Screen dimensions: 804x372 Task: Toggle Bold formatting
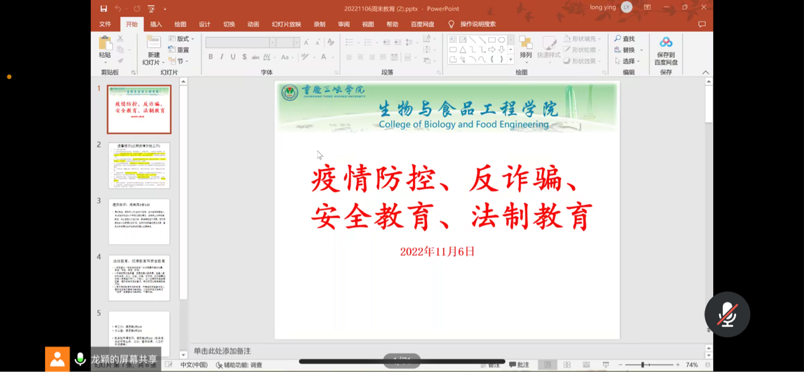pyautogui.click(x=210, y=57)
